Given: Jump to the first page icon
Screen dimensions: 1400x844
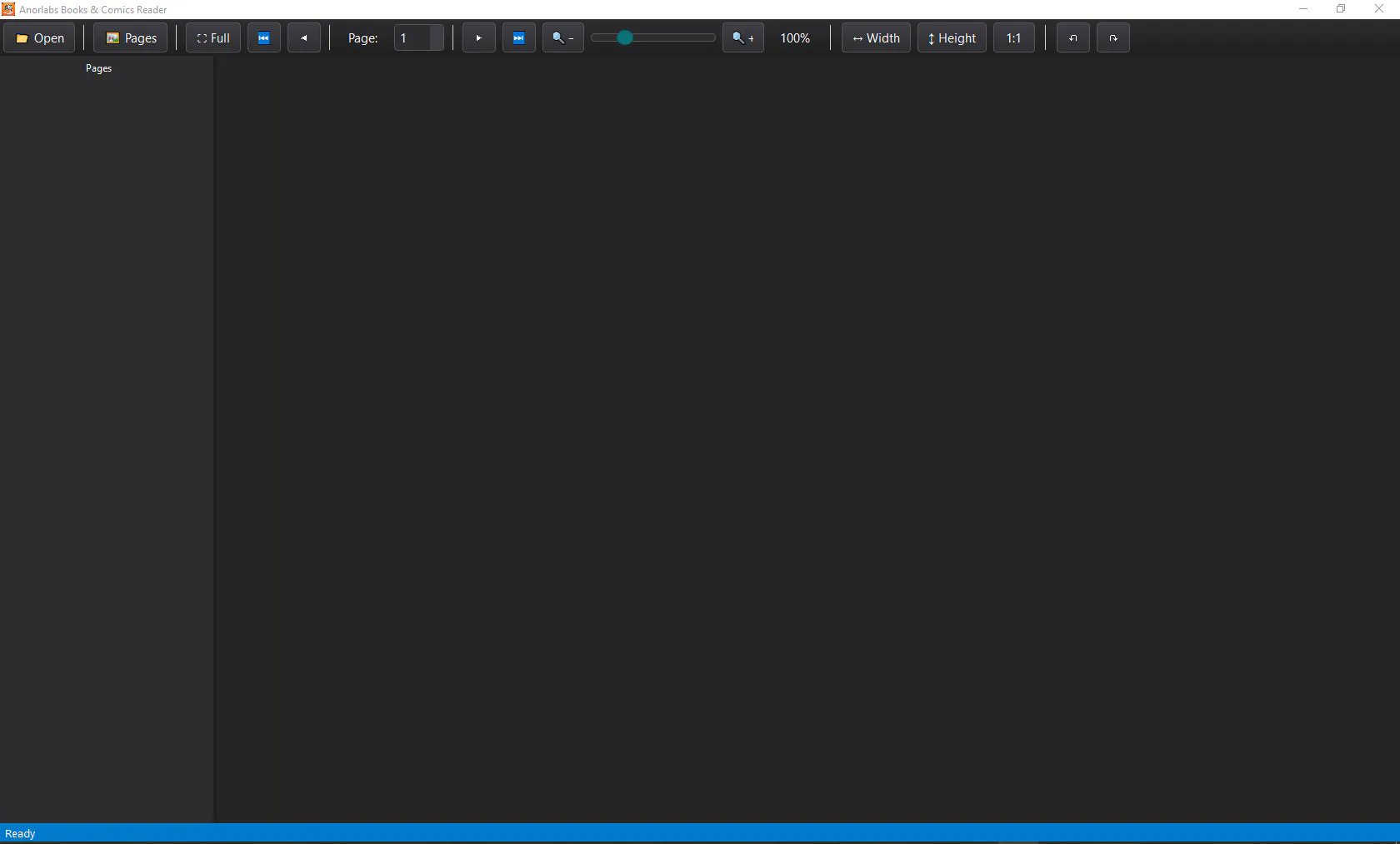Looking at the screenshot, I should [x=264, y=38].
